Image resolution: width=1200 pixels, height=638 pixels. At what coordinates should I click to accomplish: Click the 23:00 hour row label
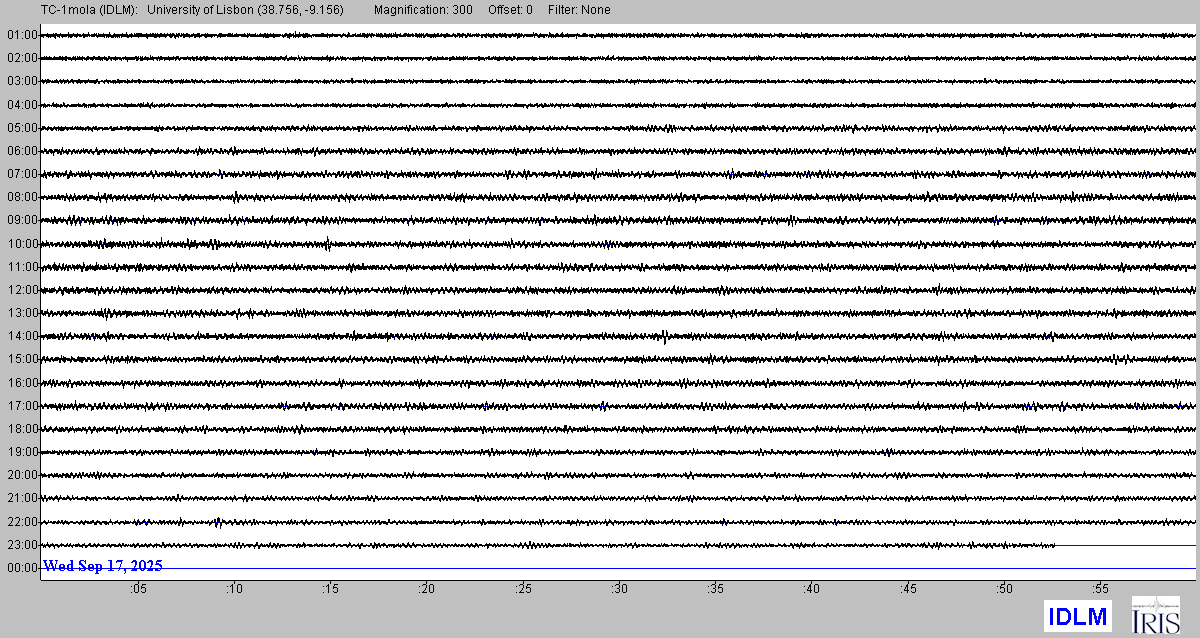click(22, 545)
